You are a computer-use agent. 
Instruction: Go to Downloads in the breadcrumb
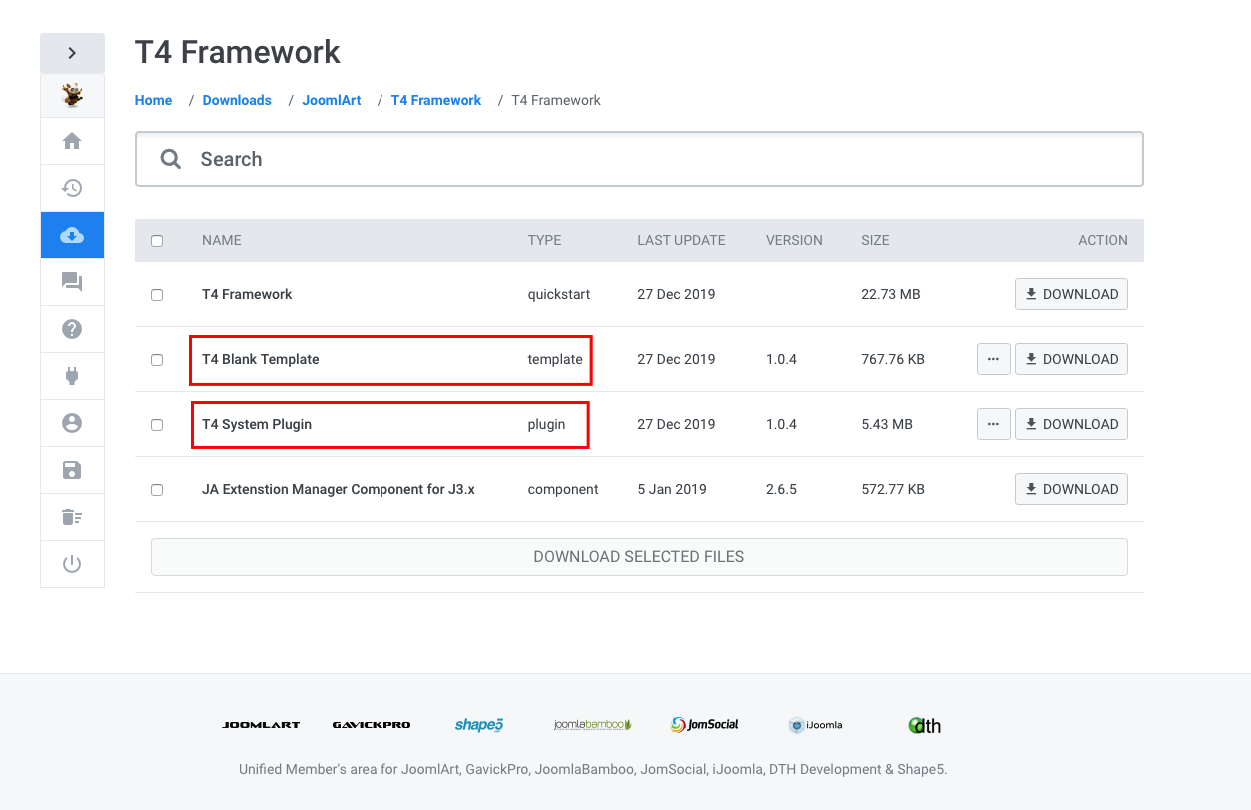(237, 100)
